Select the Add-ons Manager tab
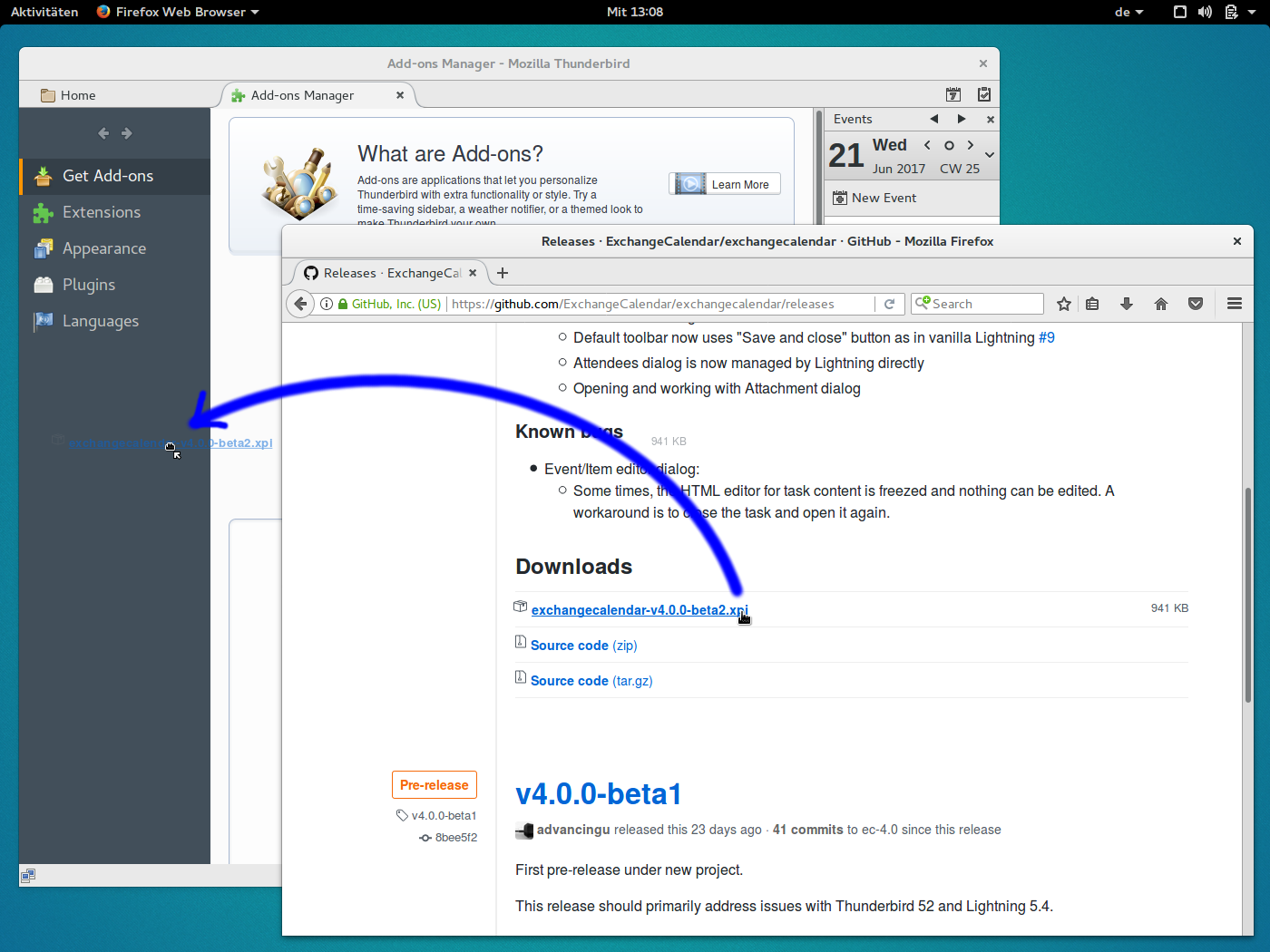 pyautogui.click(x=318, y=95)
